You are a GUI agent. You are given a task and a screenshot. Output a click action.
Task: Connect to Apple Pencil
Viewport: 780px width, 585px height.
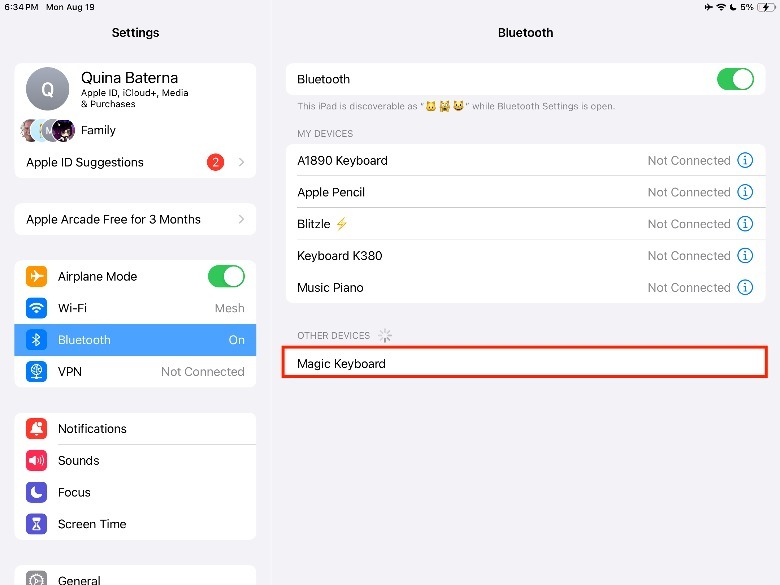coord(525,192)
